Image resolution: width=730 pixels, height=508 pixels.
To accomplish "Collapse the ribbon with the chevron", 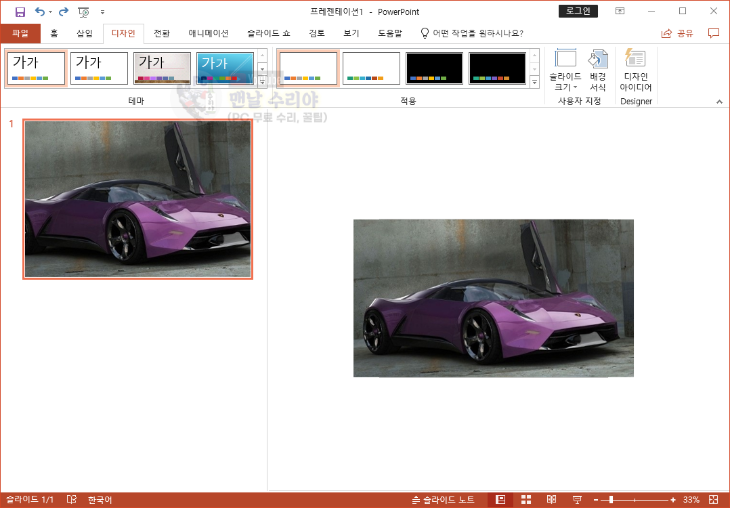I will [x=719, y=101].
